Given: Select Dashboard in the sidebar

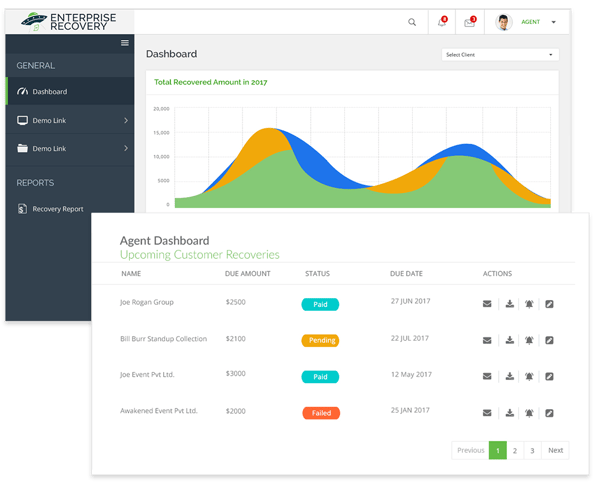Looking at the screenshot, I should (70, 91).
